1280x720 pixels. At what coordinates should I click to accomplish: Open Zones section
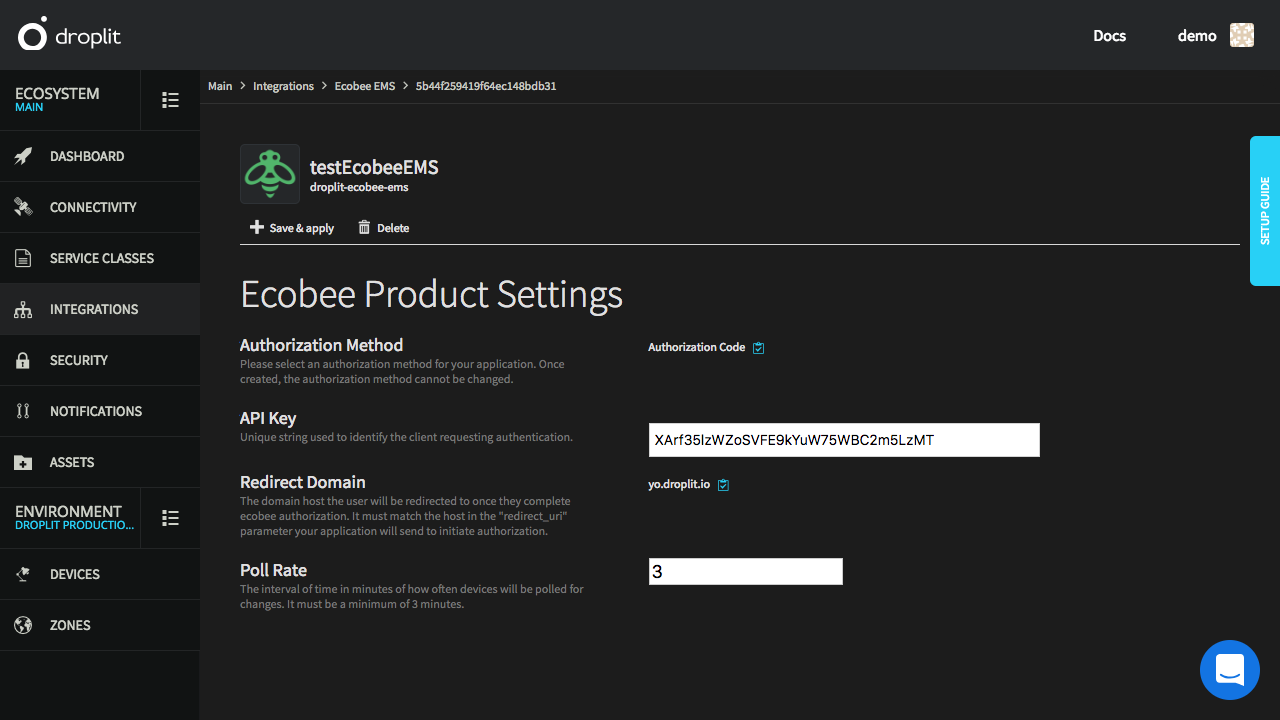100,625
